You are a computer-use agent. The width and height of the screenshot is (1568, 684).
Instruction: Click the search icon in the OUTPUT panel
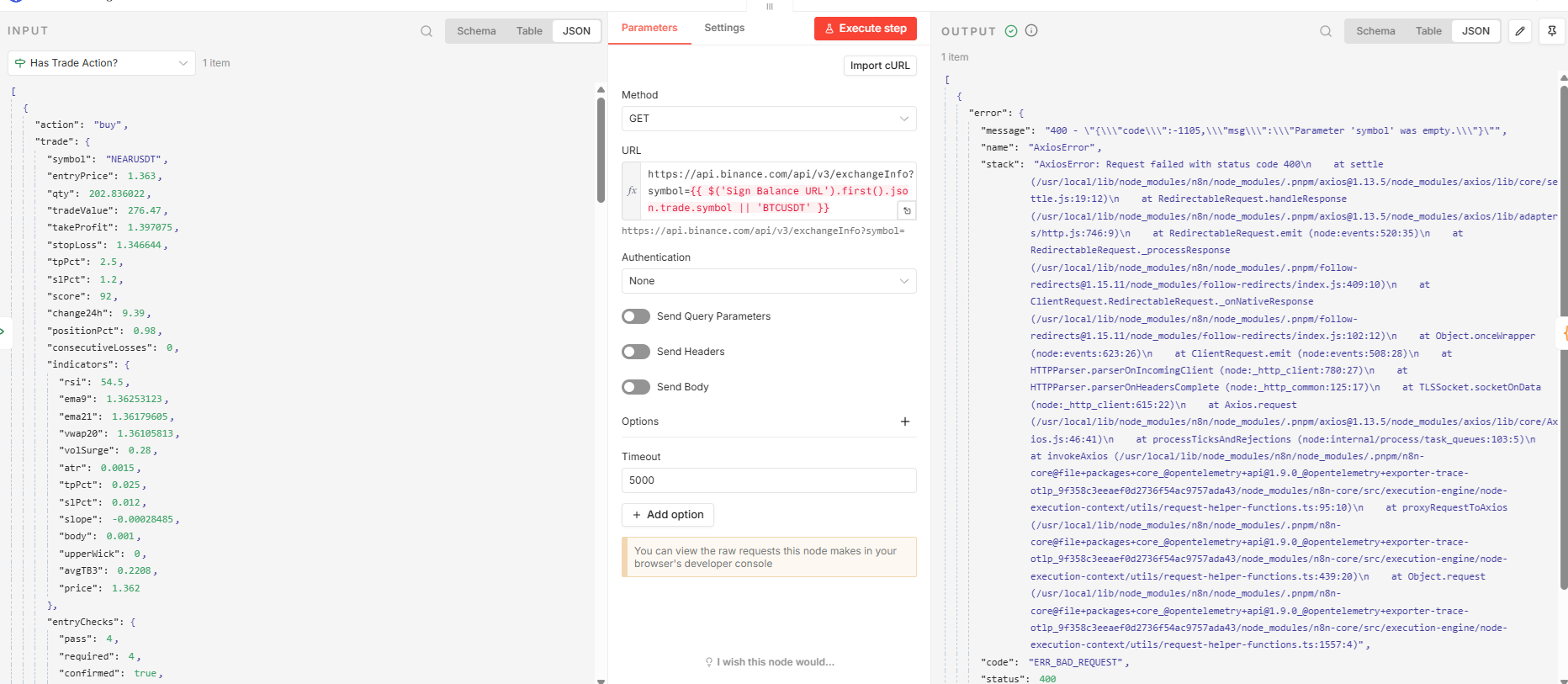point(1326,31)
